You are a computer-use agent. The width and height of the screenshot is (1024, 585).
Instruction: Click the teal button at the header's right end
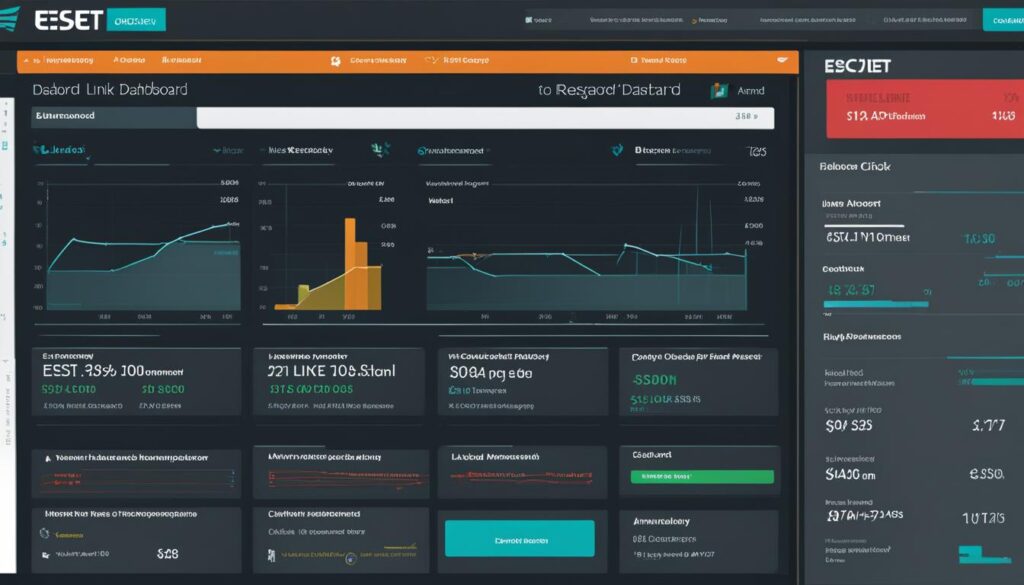[1004, 20]
